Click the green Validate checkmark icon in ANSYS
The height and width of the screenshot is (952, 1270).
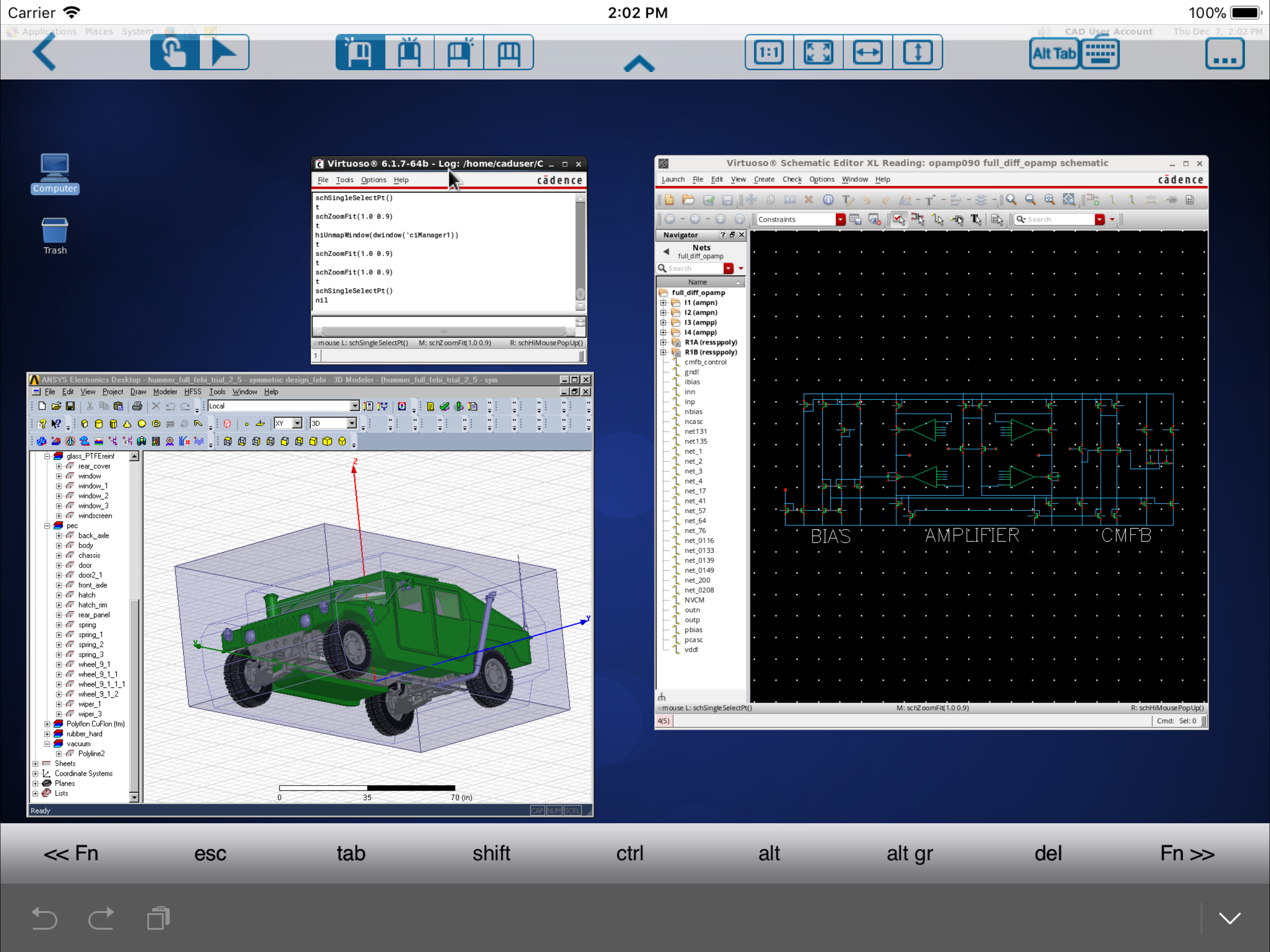(x=444, y=406)
